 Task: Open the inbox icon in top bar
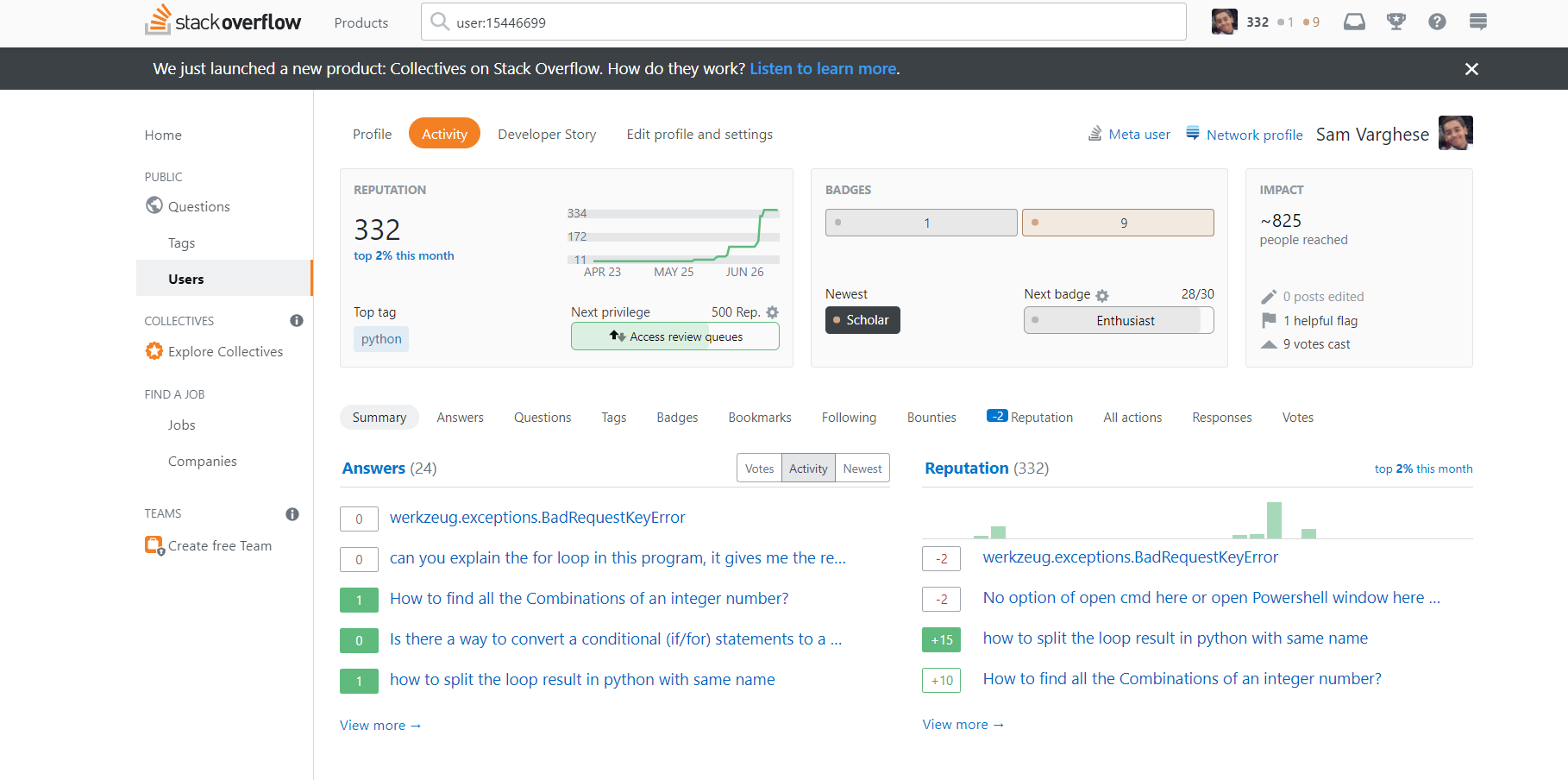pos(1354,22)
